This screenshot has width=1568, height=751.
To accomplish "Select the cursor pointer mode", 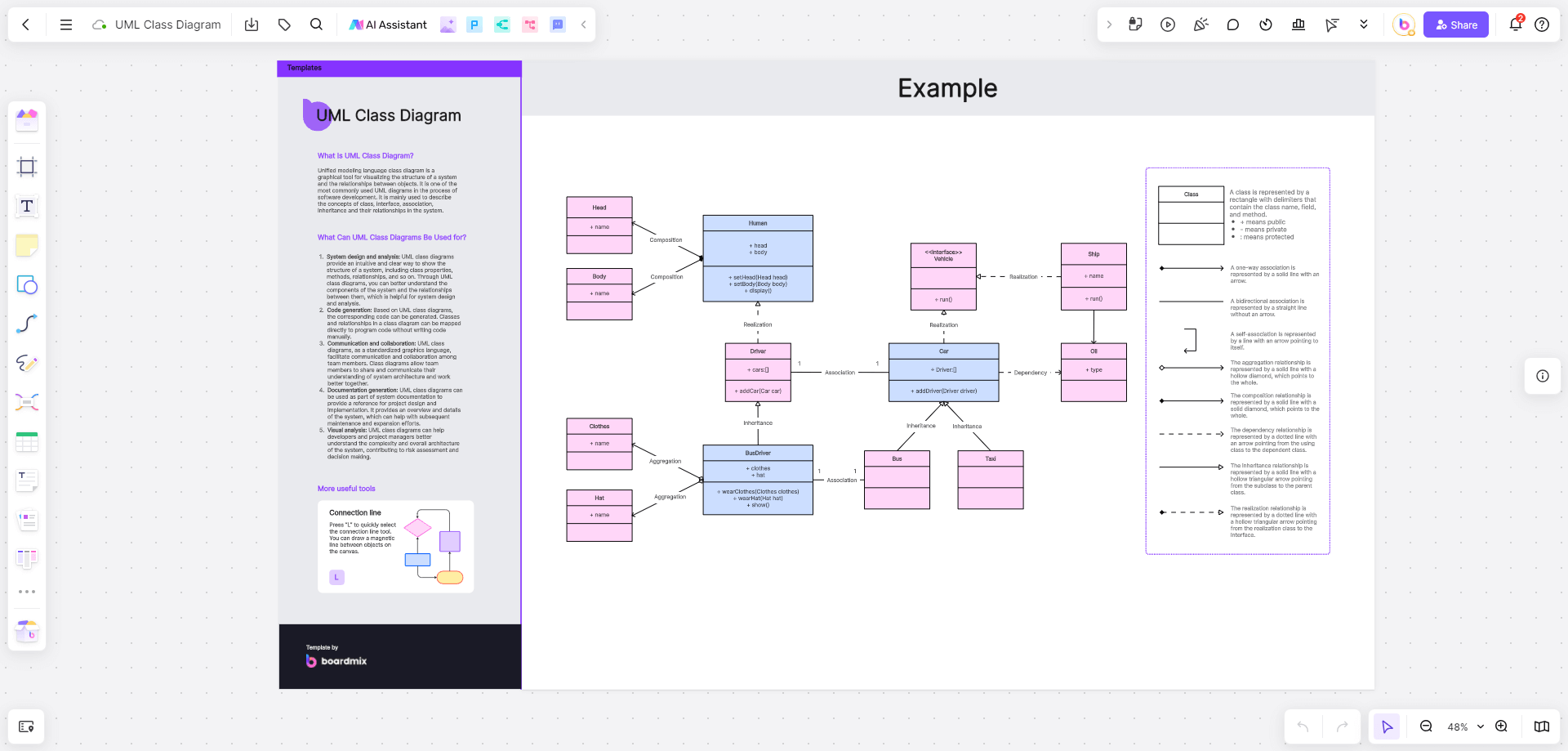I will (x=1387, y=726).
